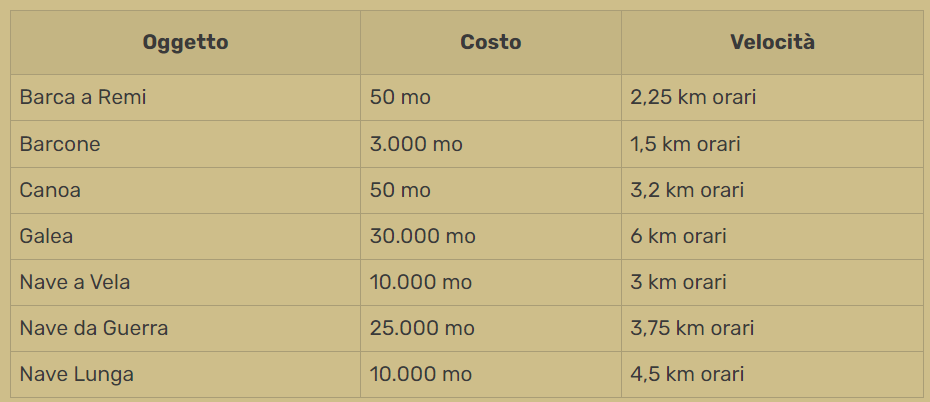
Task: Click the Nave Lunga cell
Action: 76,374
